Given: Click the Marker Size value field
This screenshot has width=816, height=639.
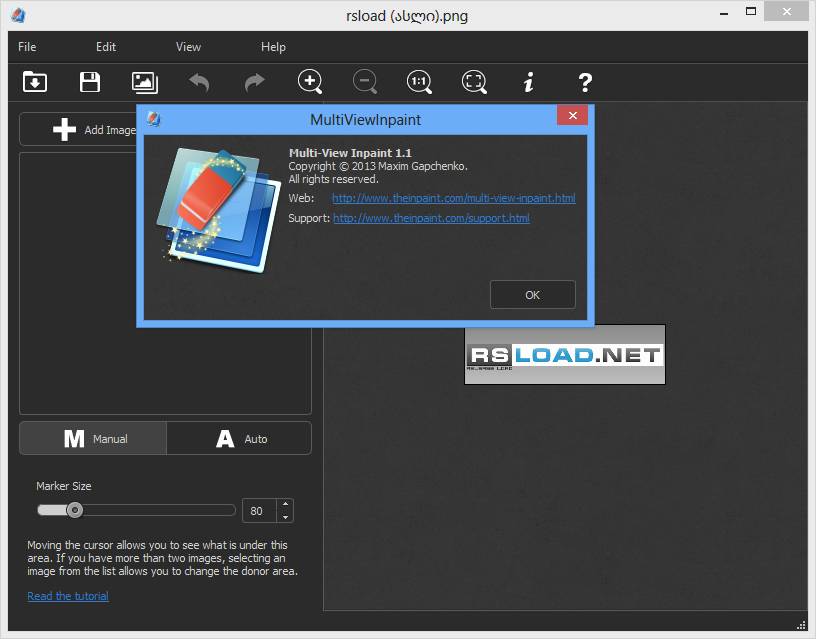Looking at the screenshot, I should click(259, 510).
